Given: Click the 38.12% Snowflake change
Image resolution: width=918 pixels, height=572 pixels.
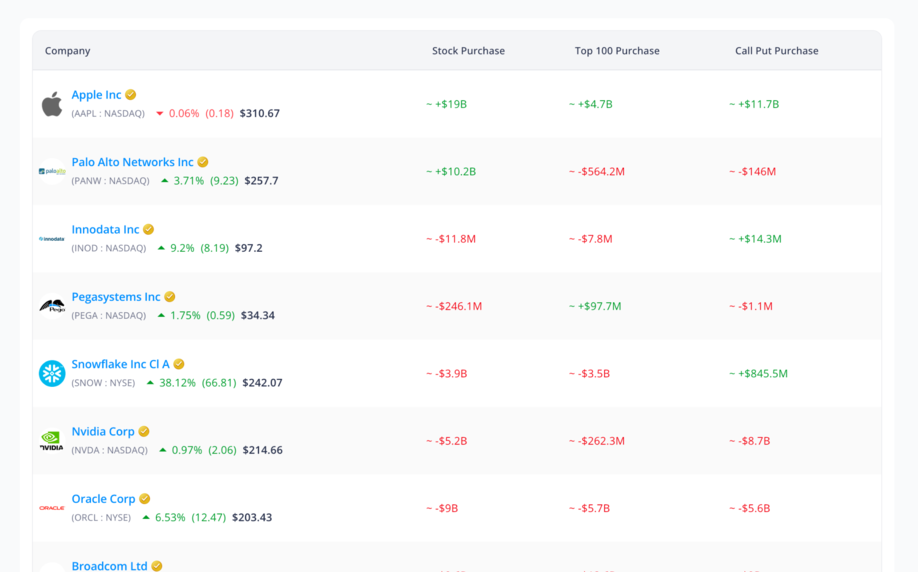Looking at the screenshot, I should [x=177, y=383].
